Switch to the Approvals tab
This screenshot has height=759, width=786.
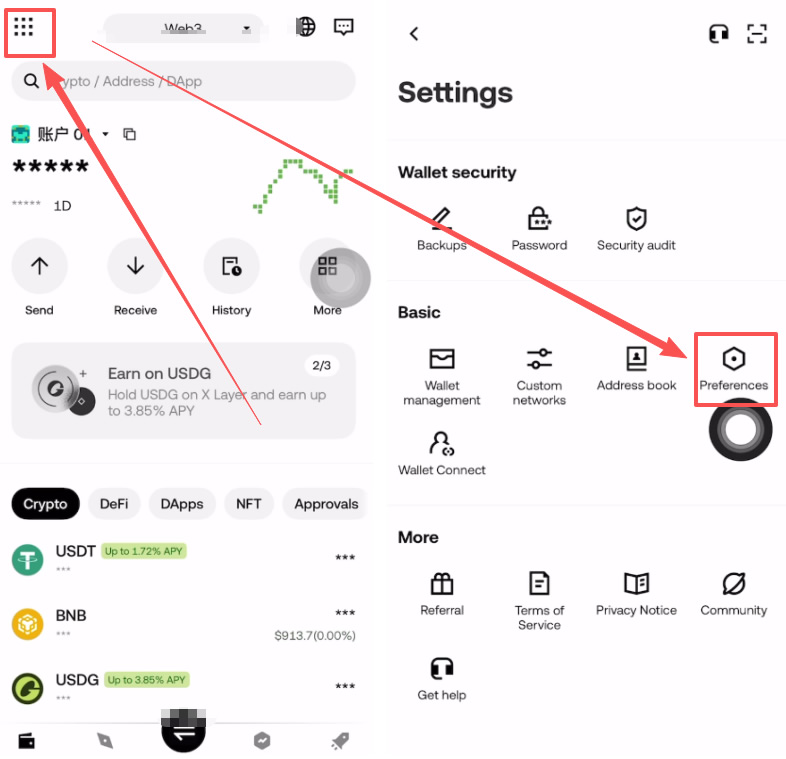[x=326, y=503]
